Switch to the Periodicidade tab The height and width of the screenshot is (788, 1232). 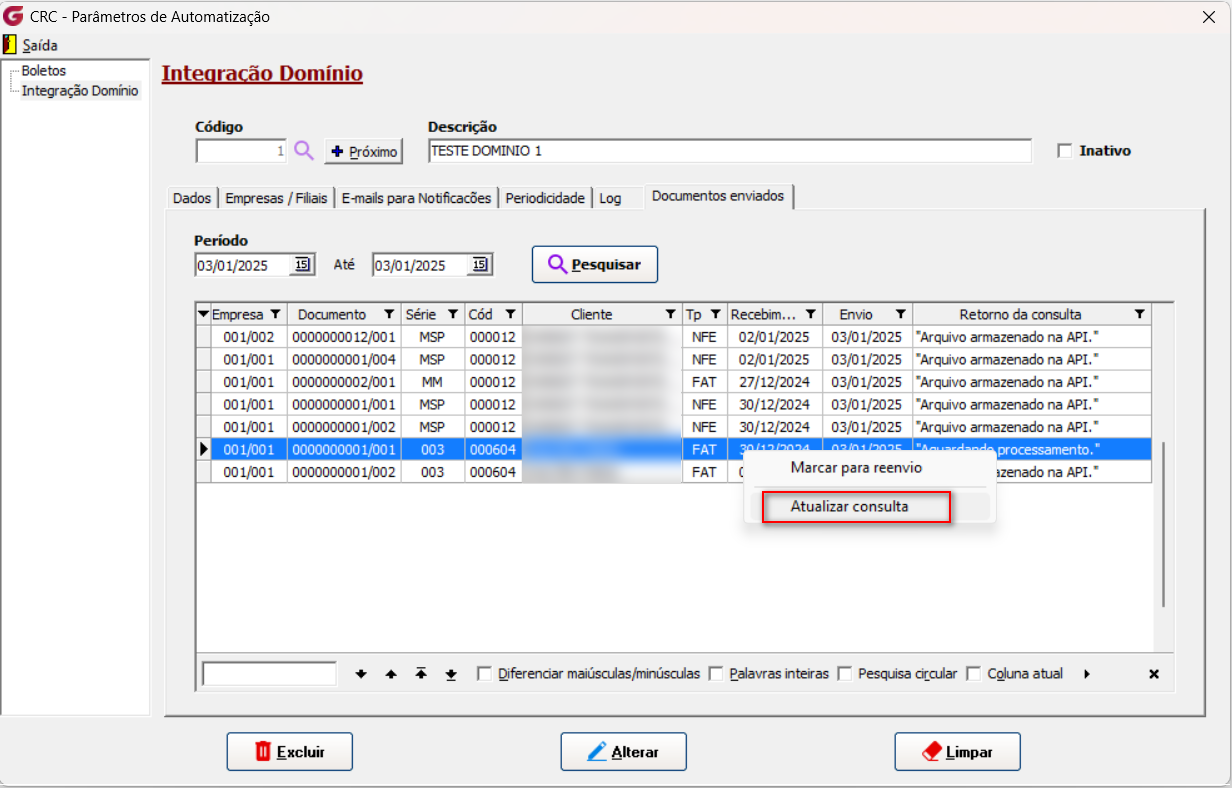click(545, 198)
